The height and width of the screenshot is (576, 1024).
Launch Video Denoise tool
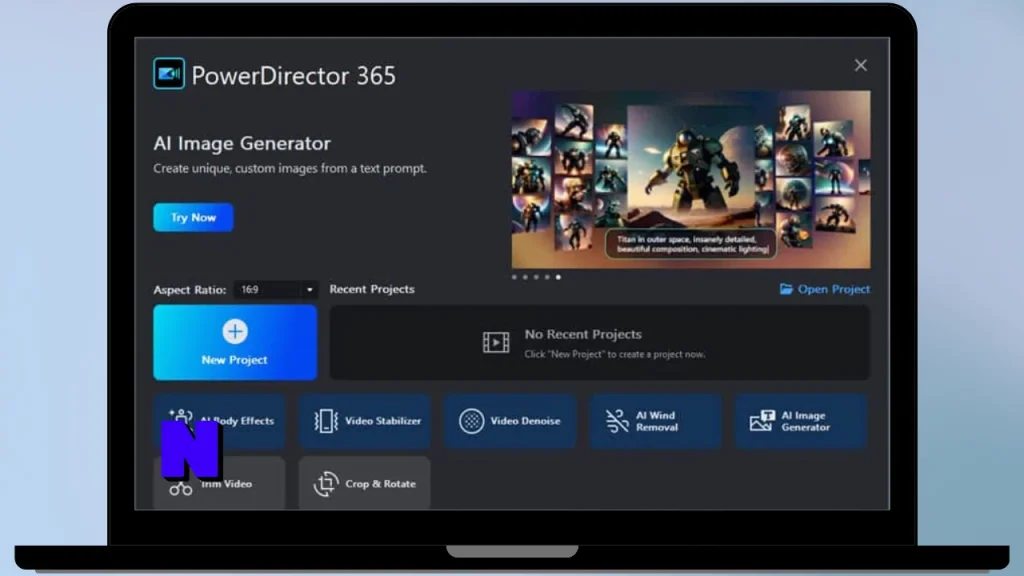(x=511, y=421)
